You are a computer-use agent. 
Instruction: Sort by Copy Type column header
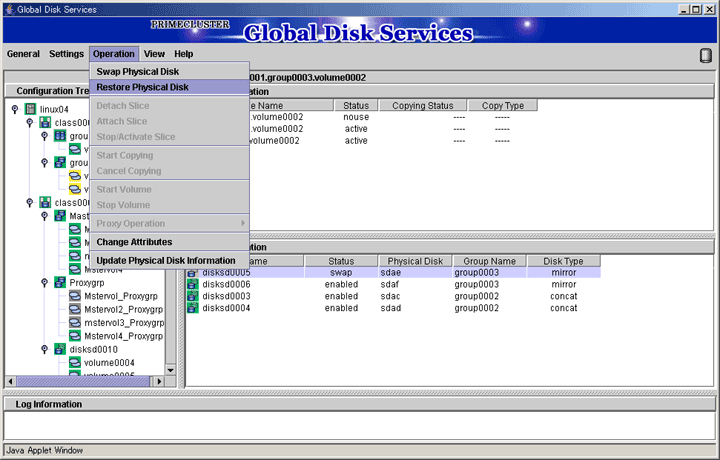pyautogui.click(x=503, y=106)
